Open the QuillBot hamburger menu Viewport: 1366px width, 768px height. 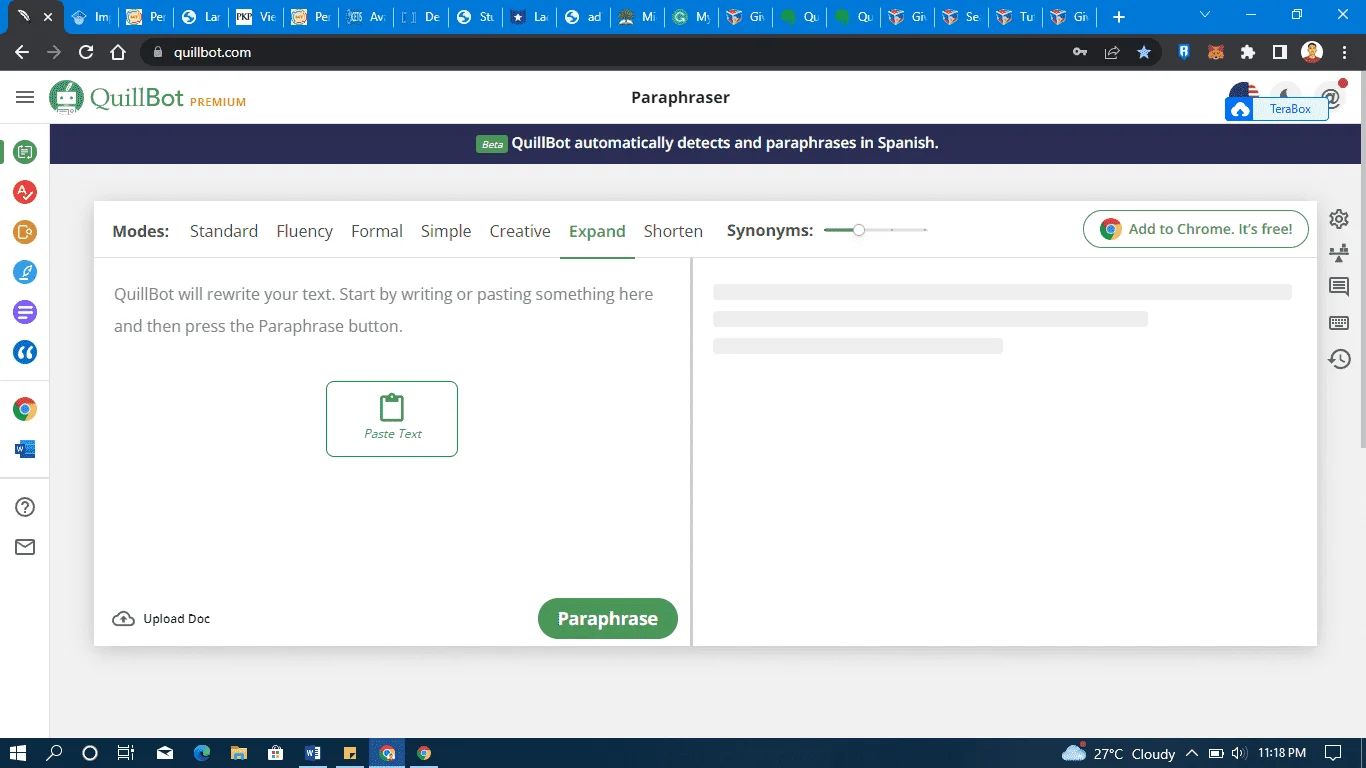[25, 97]
